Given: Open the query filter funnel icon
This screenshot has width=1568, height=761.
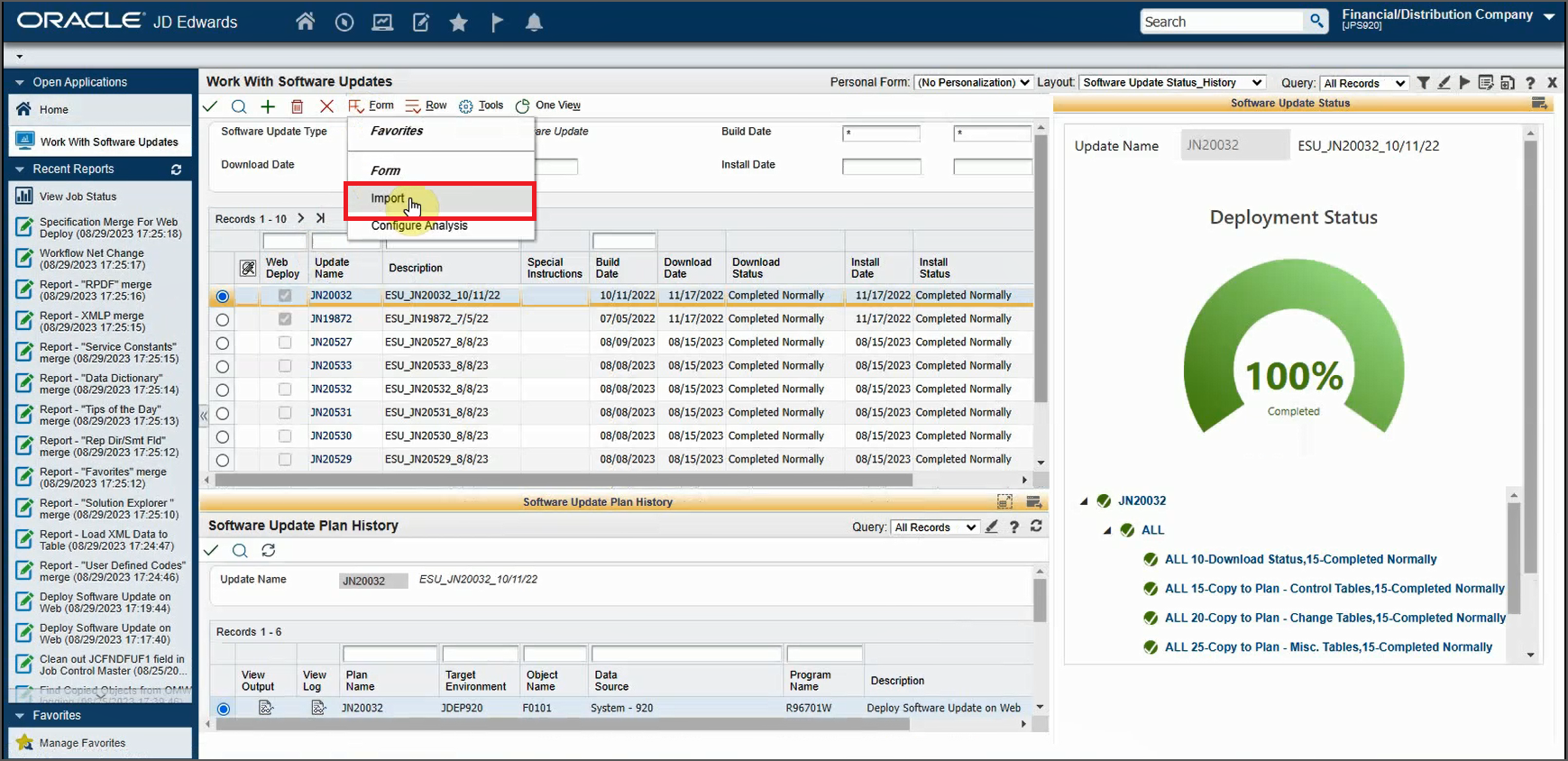Looking at the screenshot, I should (x=1423, y=82).
